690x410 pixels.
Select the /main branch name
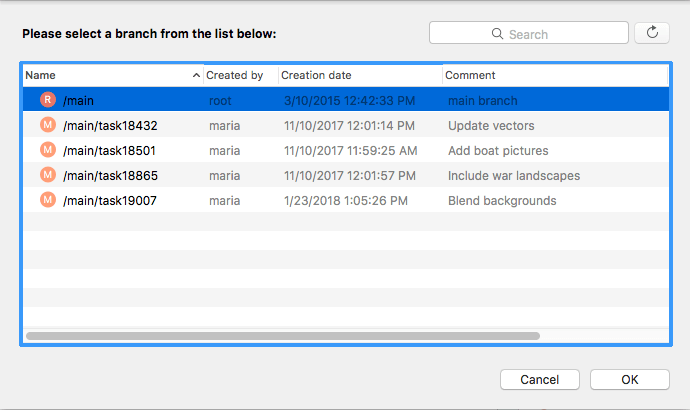78,101
